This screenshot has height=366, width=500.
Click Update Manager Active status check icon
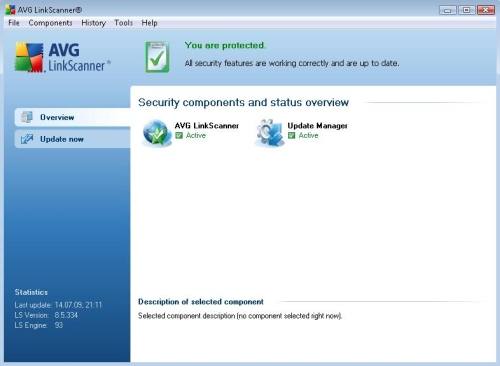(292, 135)
